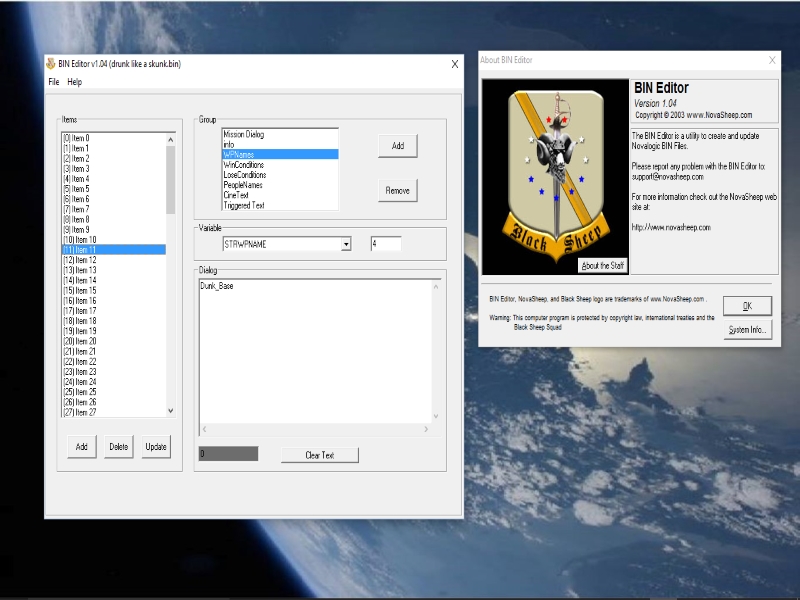Close the About BIN Editor window
The image size is (800, 600).
pyautogui.click(x=772, y=60)
